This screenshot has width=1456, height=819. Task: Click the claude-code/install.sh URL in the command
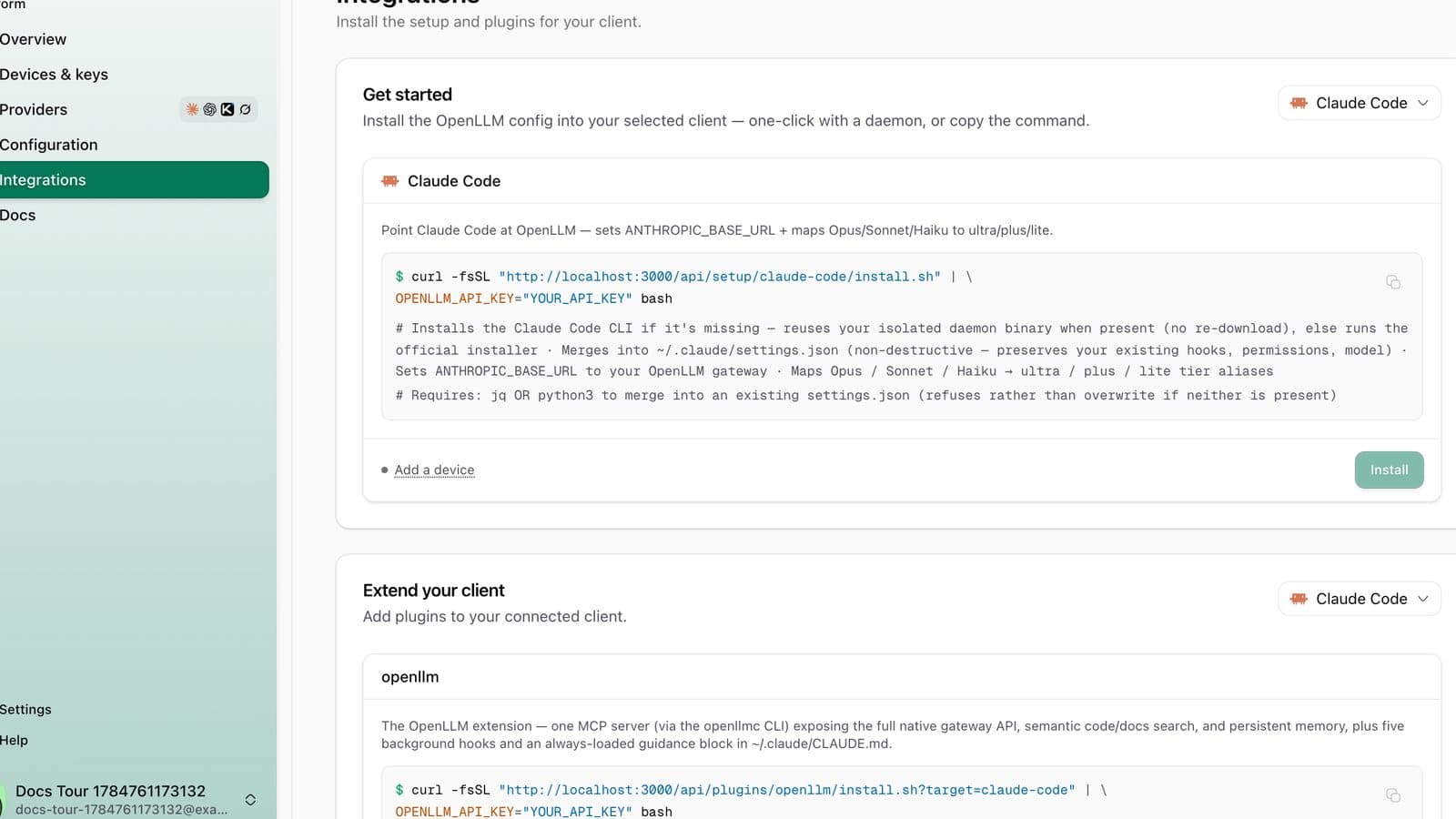(720, 277)
